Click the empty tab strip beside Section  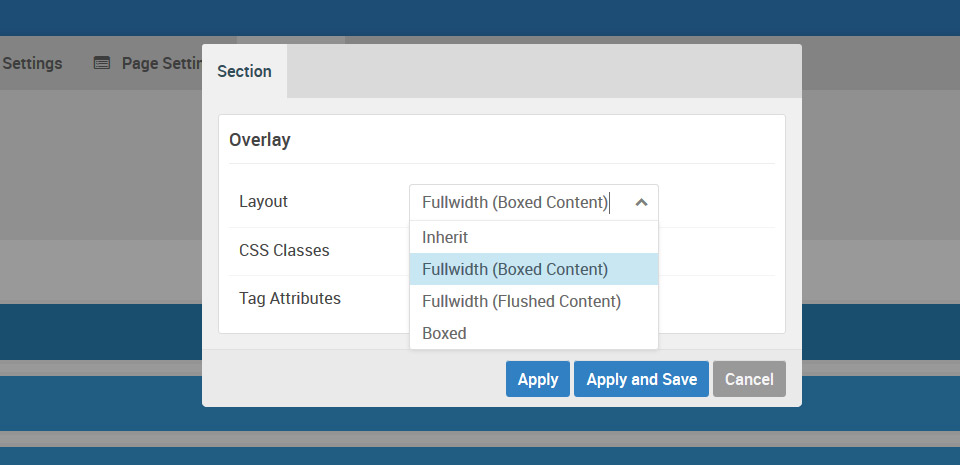(x=544, y=71)
